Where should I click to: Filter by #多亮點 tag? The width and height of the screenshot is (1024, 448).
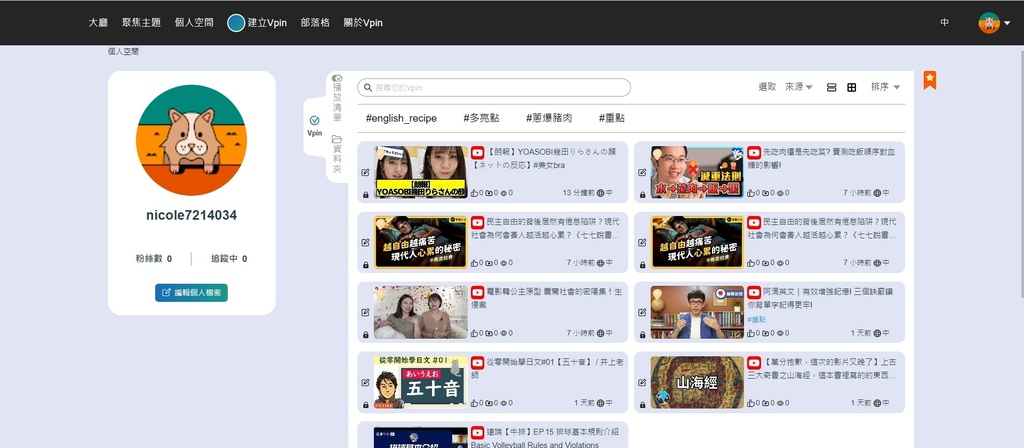point(481,118)
